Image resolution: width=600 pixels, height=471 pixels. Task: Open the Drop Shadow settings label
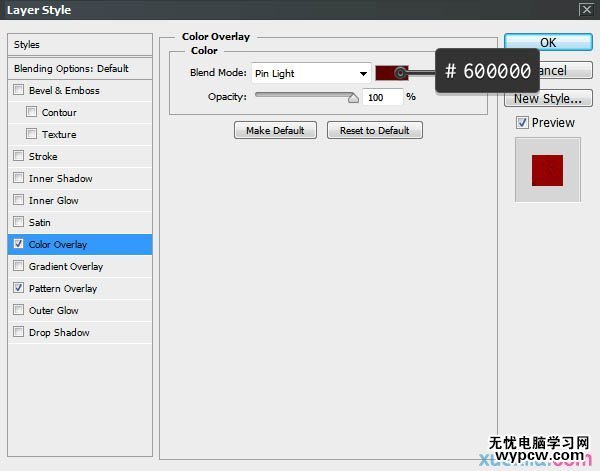coord(59,332)
